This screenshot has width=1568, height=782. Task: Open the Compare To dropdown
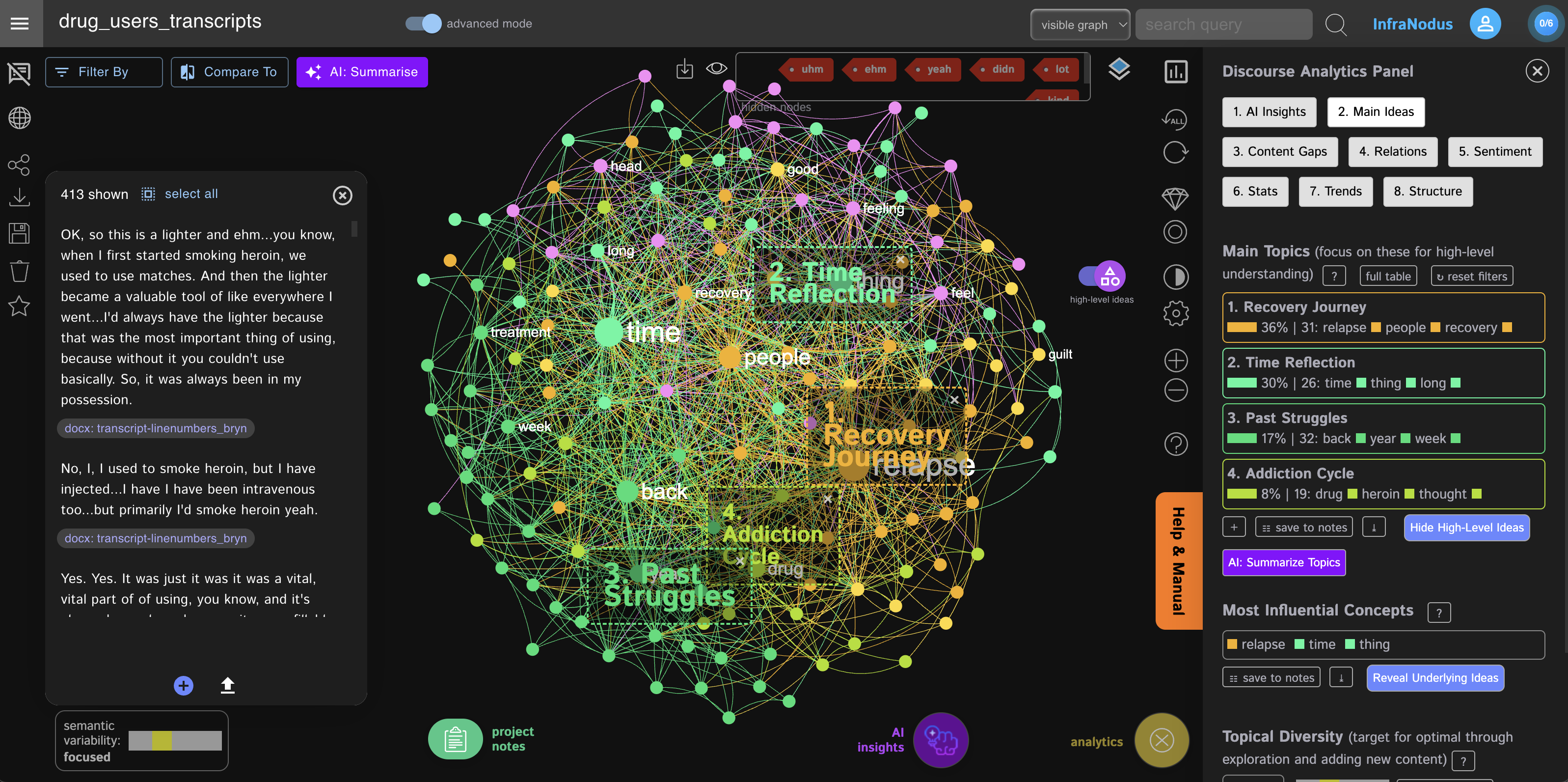coord(229,72)
